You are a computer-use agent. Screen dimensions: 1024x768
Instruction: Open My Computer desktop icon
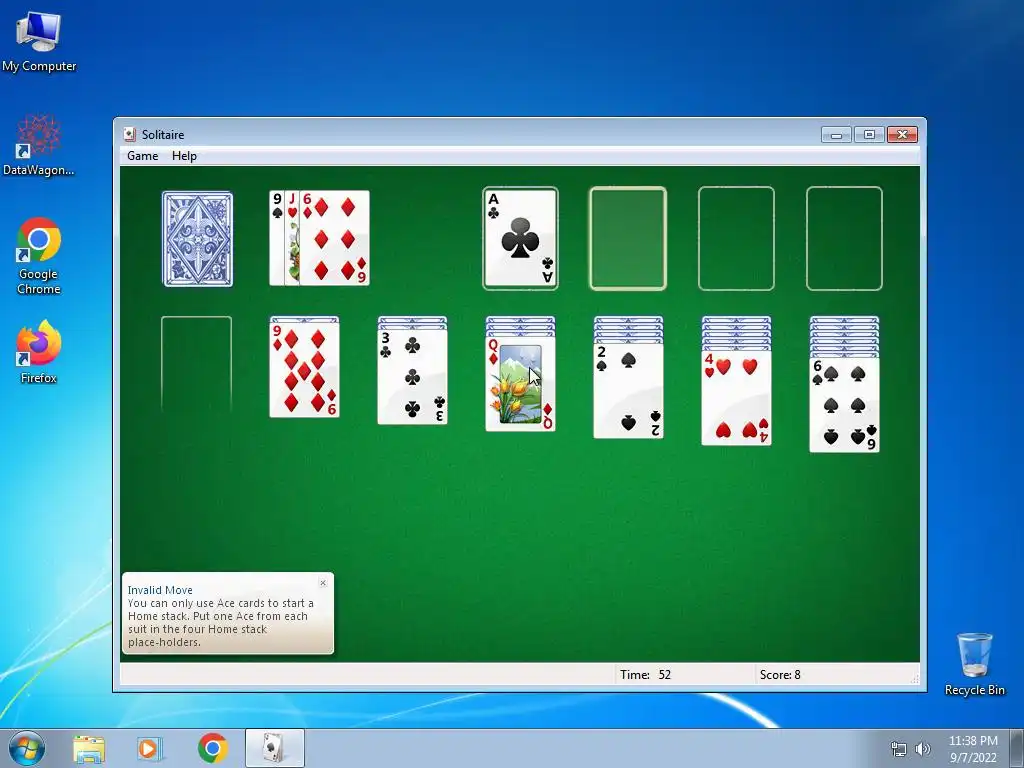39,41
